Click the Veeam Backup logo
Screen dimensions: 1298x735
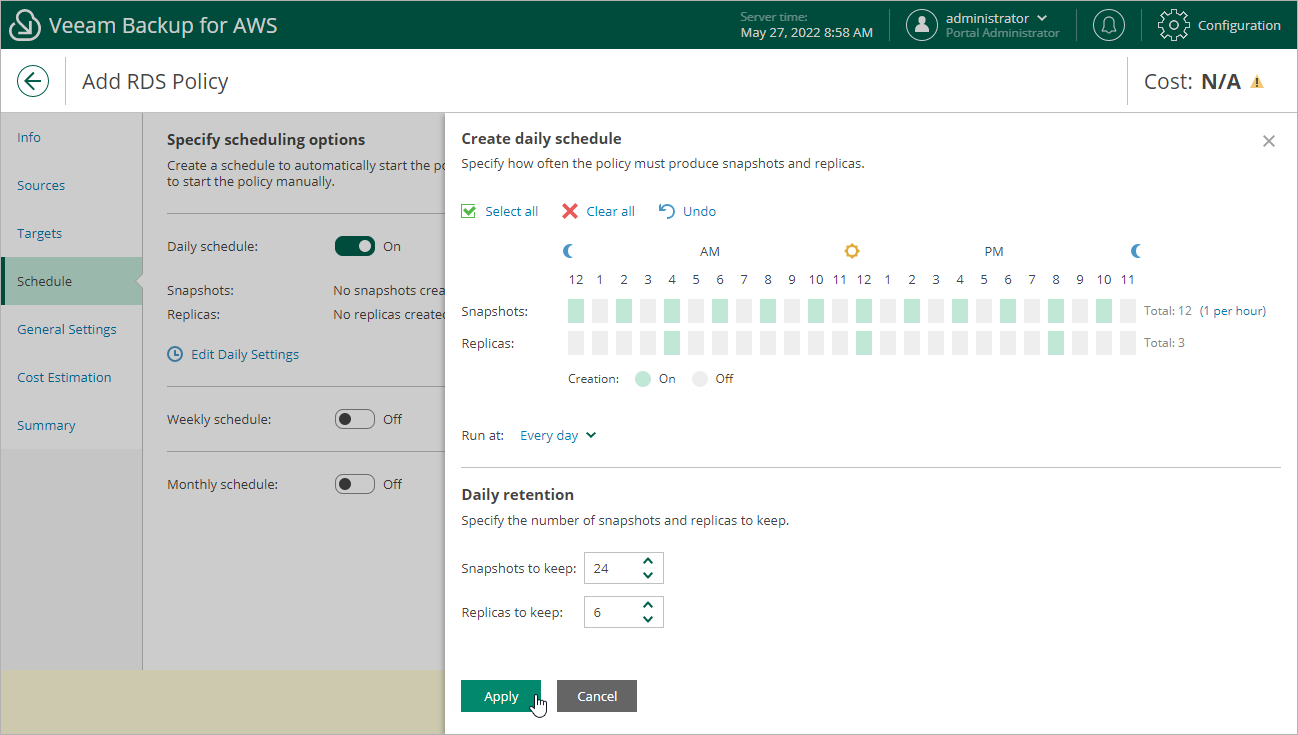pos(25,24)
